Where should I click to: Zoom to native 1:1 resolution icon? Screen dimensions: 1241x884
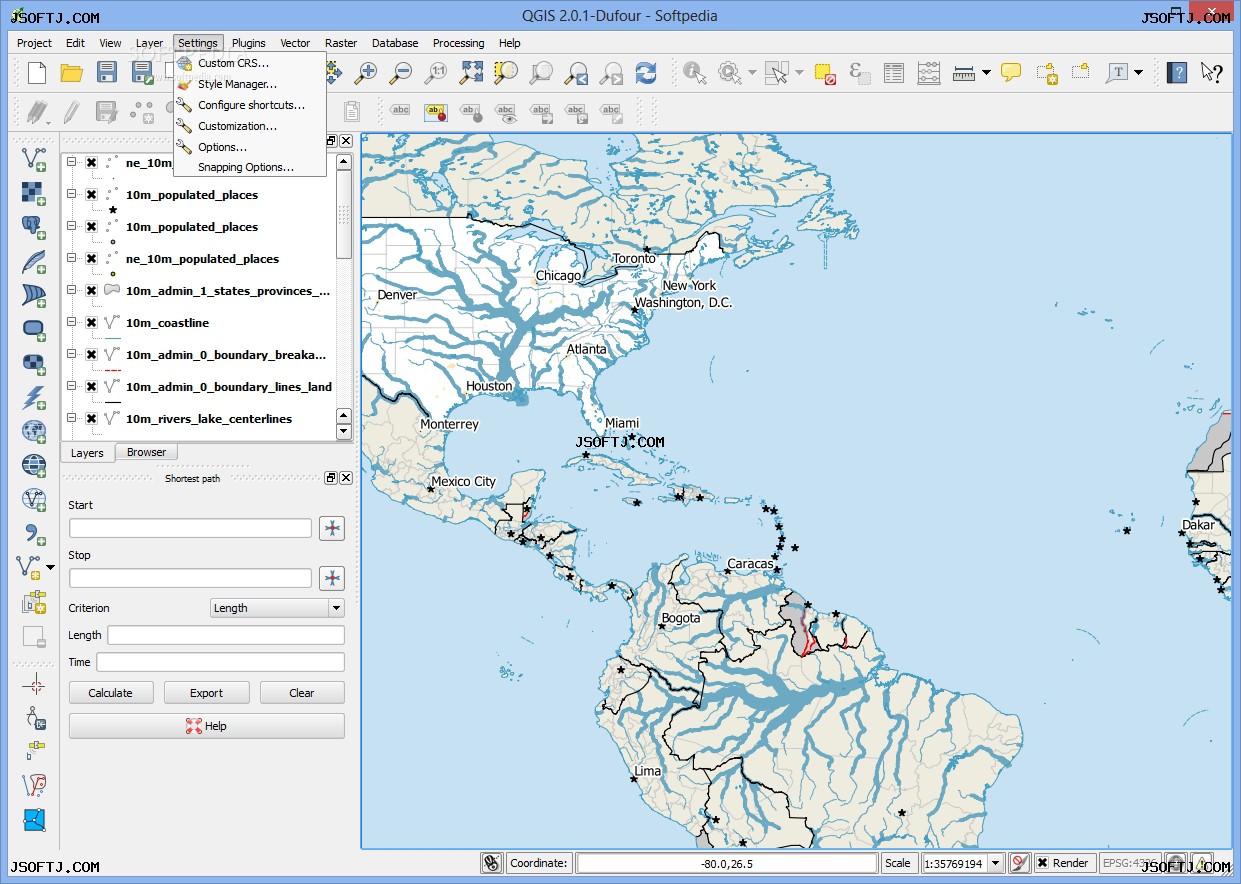[436, 72]
